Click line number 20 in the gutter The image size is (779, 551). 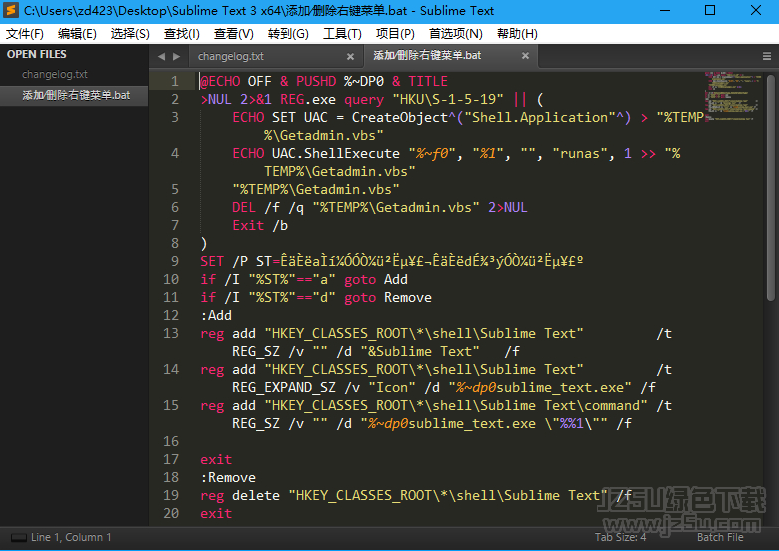pyautogui.click(x=171, y=513)
